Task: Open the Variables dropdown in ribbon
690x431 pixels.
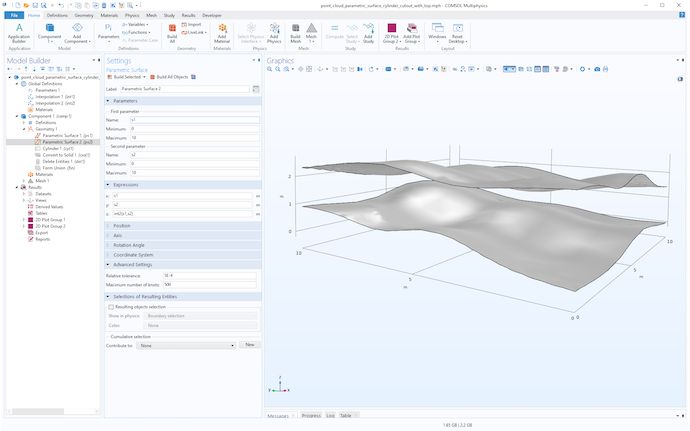Action: coord(136,25)
